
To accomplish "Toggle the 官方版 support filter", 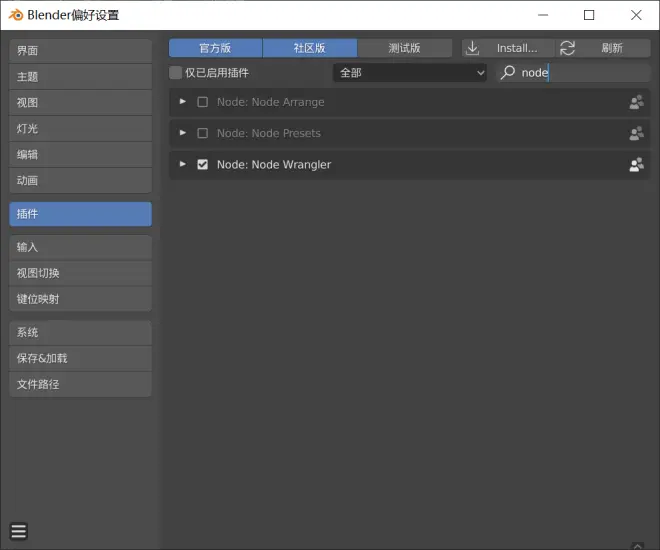I will [x=216, y=48].
